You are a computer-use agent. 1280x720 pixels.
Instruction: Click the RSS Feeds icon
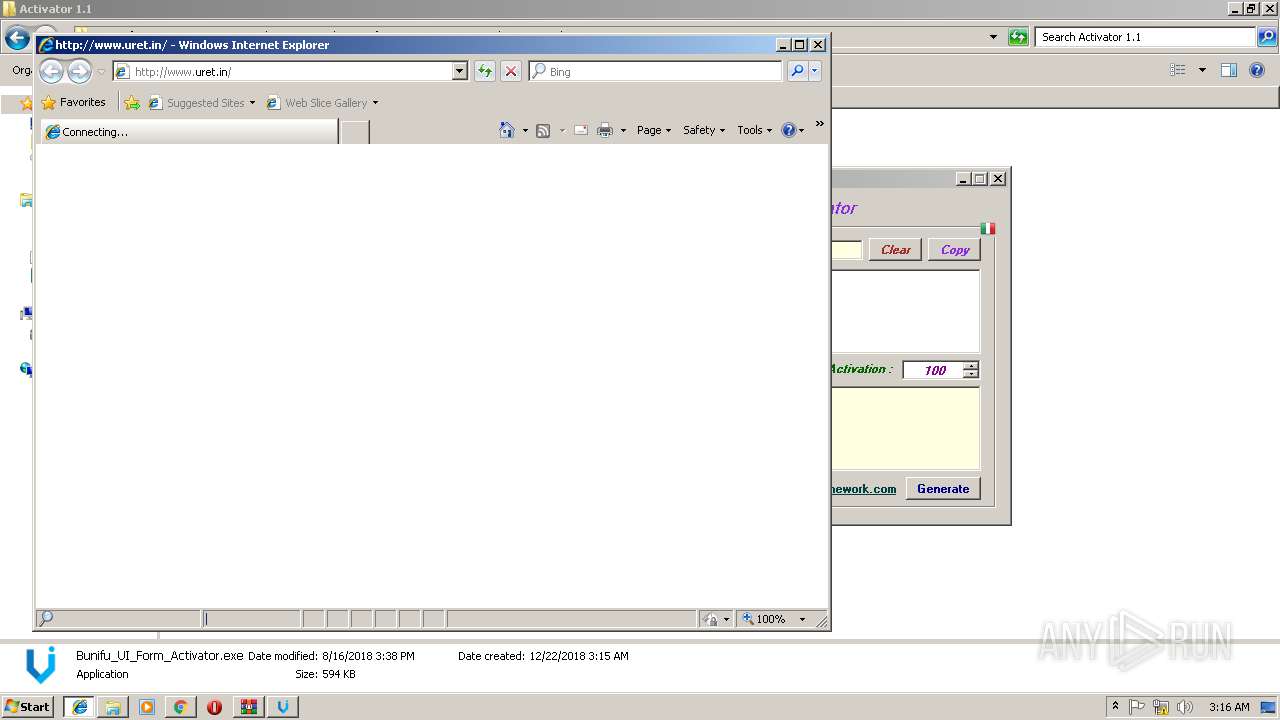[543, 130]
